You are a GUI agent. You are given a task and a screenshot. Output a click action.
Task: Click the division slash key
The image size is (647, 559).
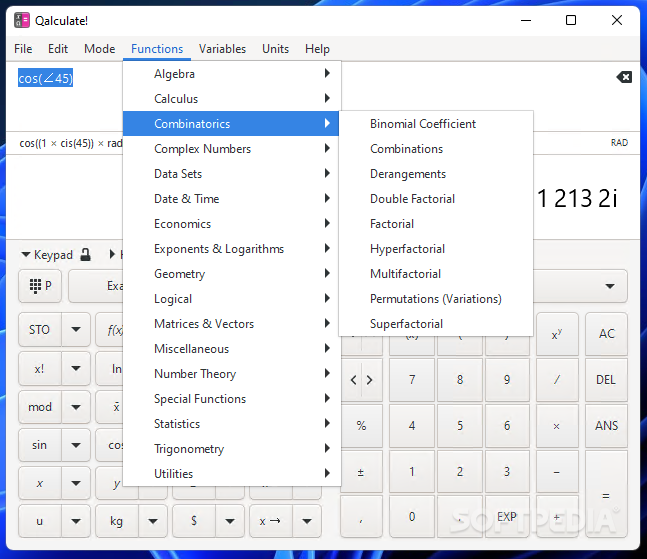pyautogui.click(x=557, y=380)
